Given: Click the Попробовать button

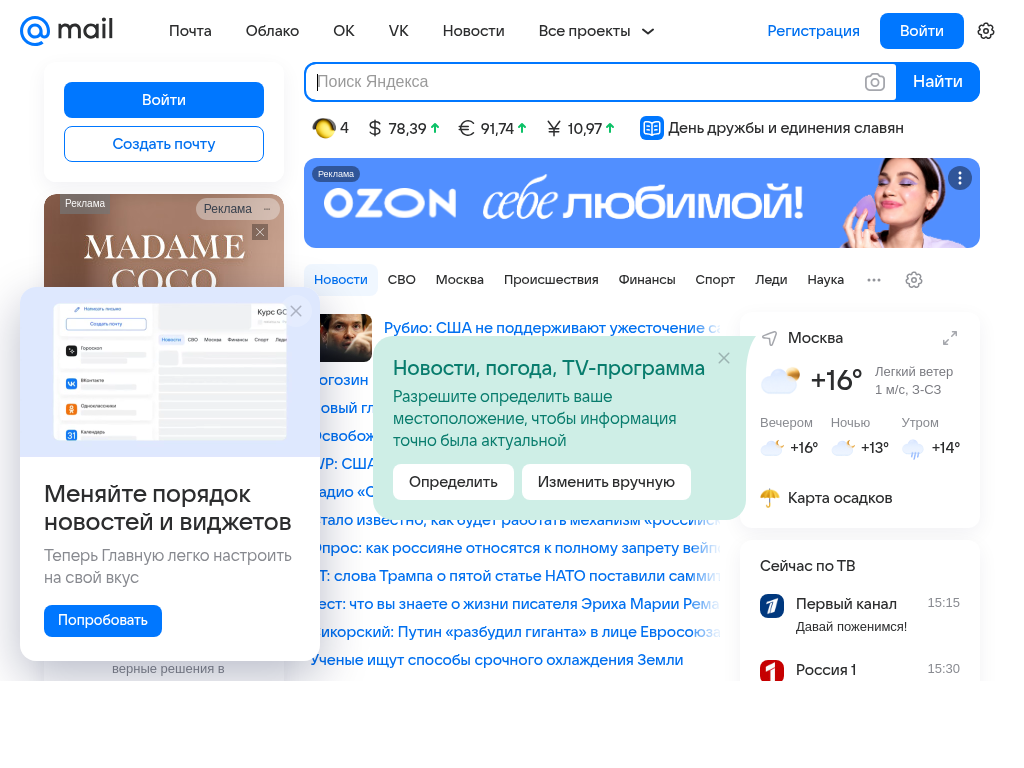Looking at the screenshot, I should tap(103, 620).
